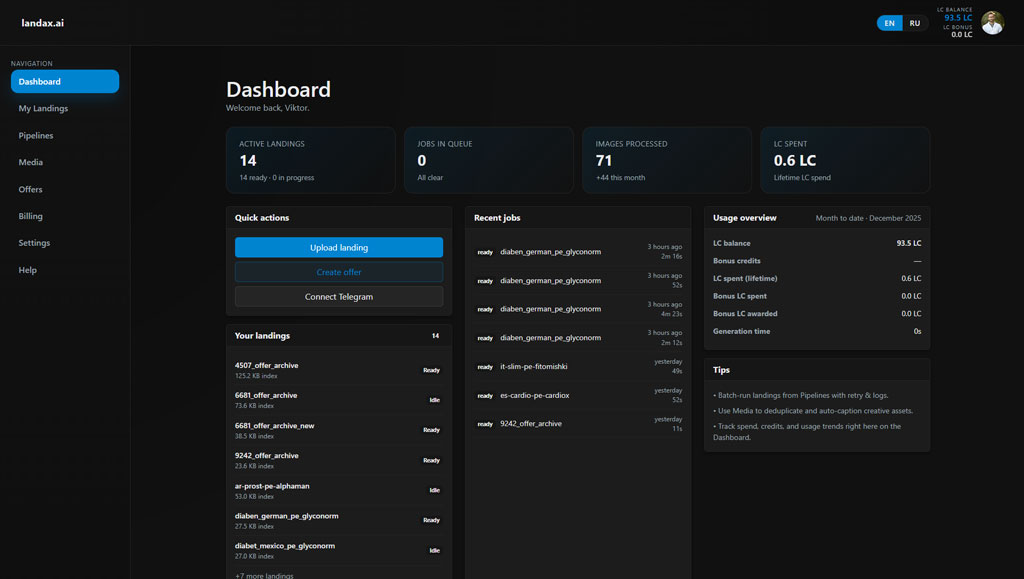Open the es-cardio-pe-cardiox job entry

coord(534,395)
